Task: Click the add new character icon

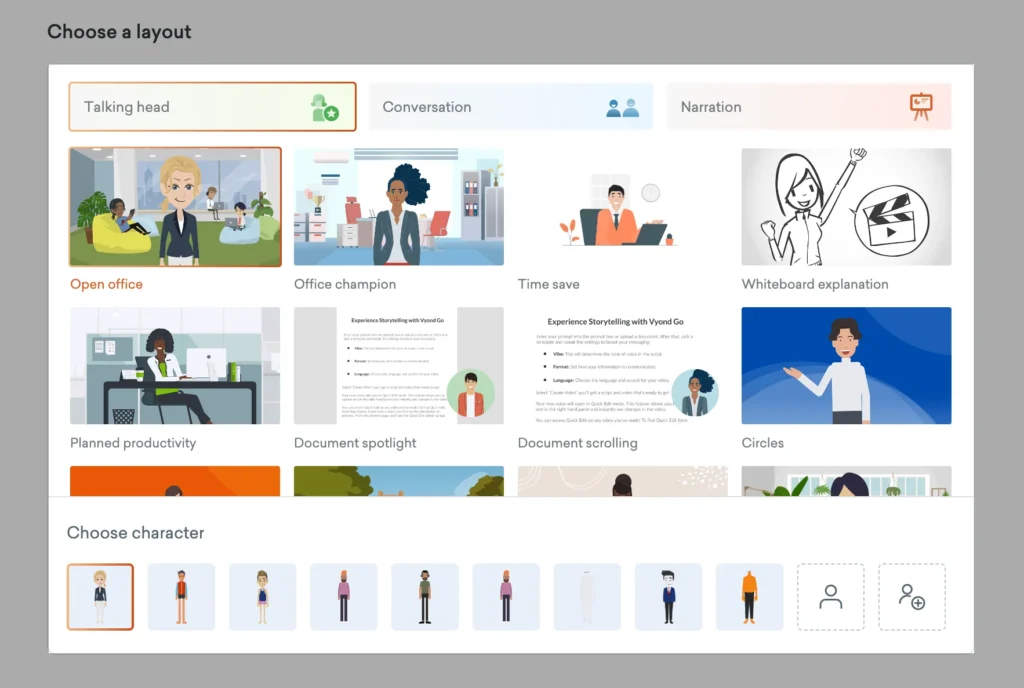Action: coord(911,597)
